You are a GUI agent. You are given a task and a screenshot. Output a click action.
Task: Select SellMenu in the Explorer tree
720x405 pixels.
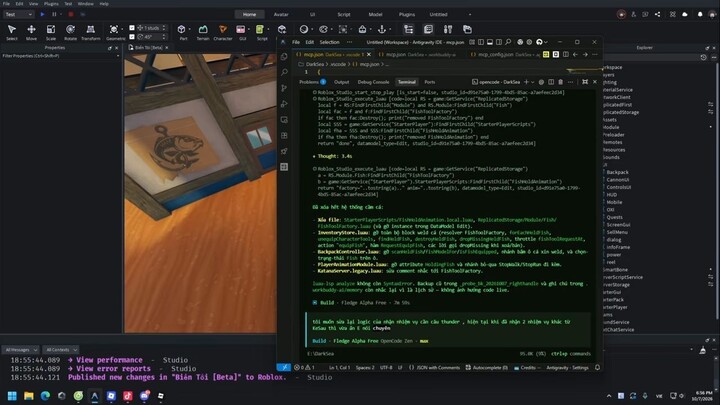(616, 232)
